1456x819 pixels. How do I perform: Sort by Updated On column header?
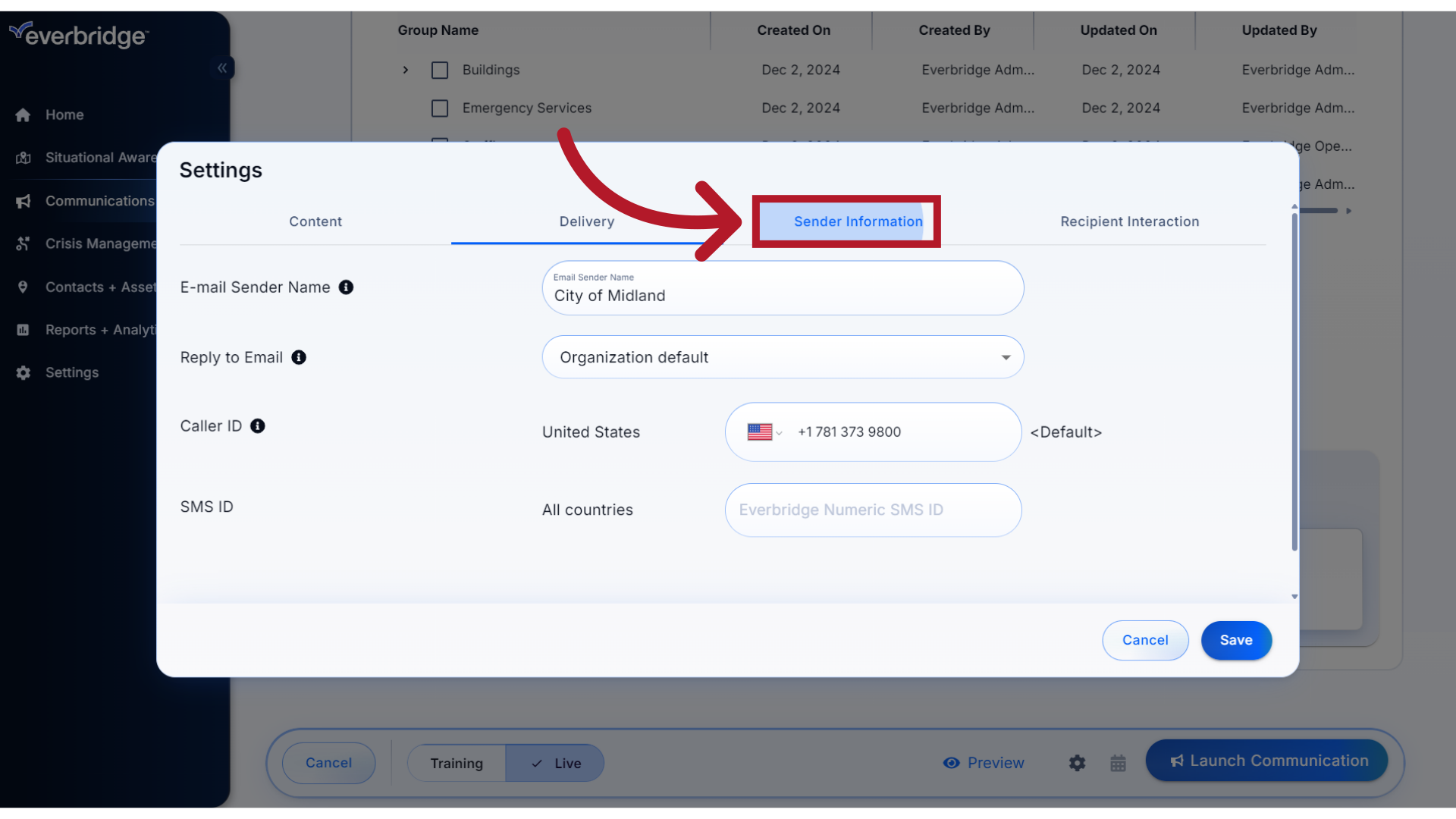(1119, 30)
